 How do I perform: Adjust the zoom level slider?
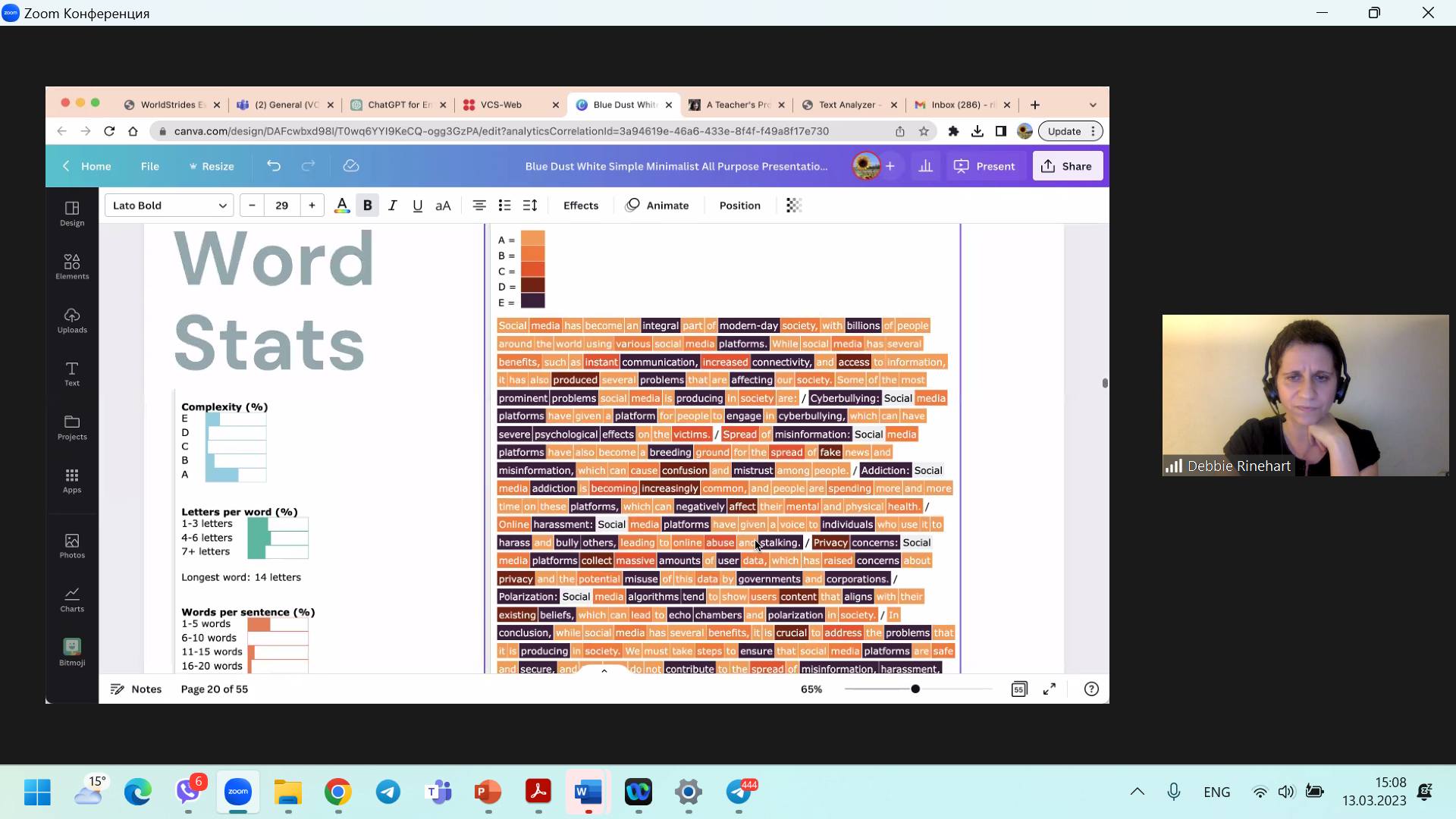click(x=915, y=689)
